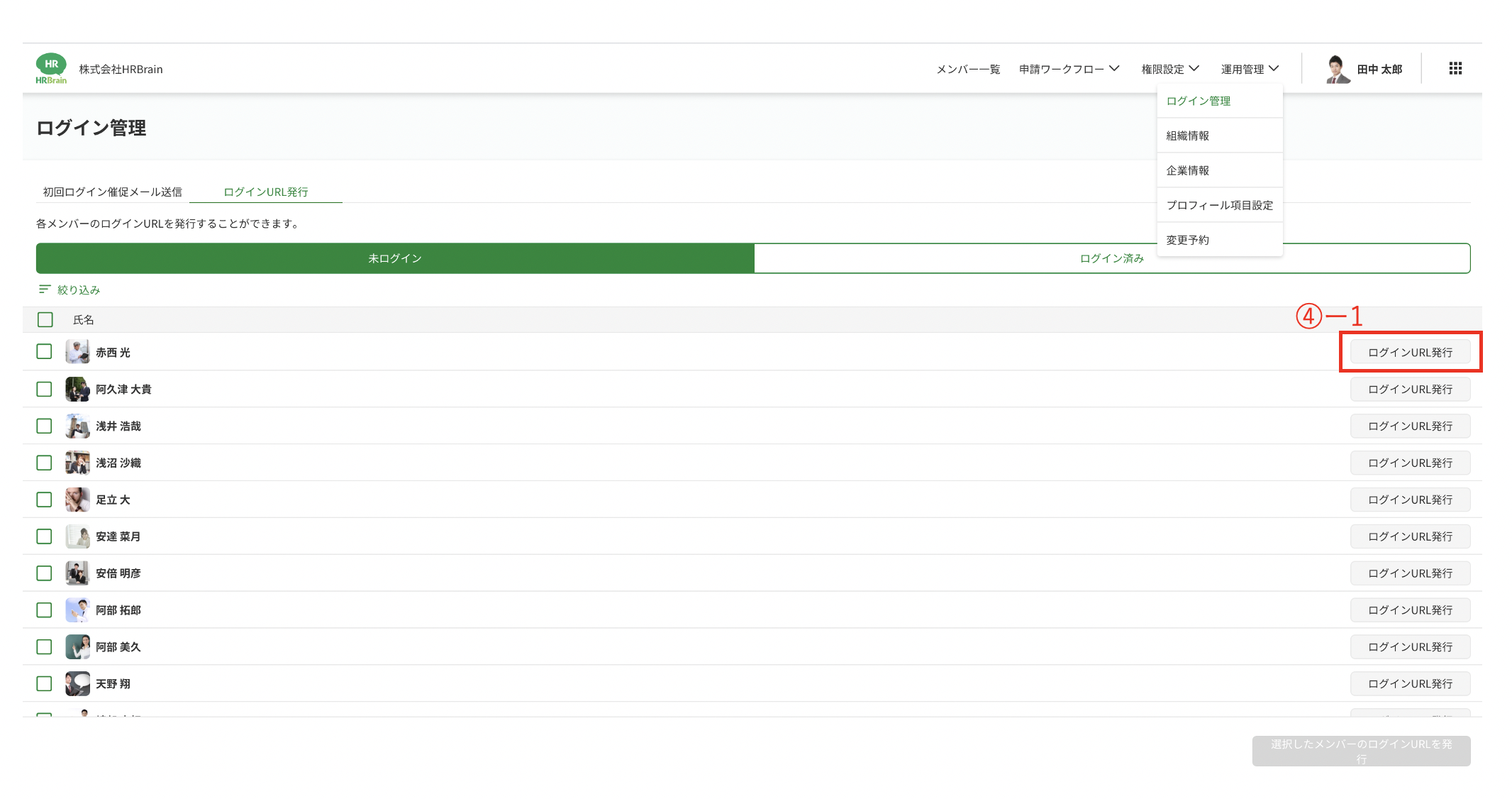This screenshot has width=1512, height=799.
Task: Show the 未ログイン members list
Action: pos(395,258)
